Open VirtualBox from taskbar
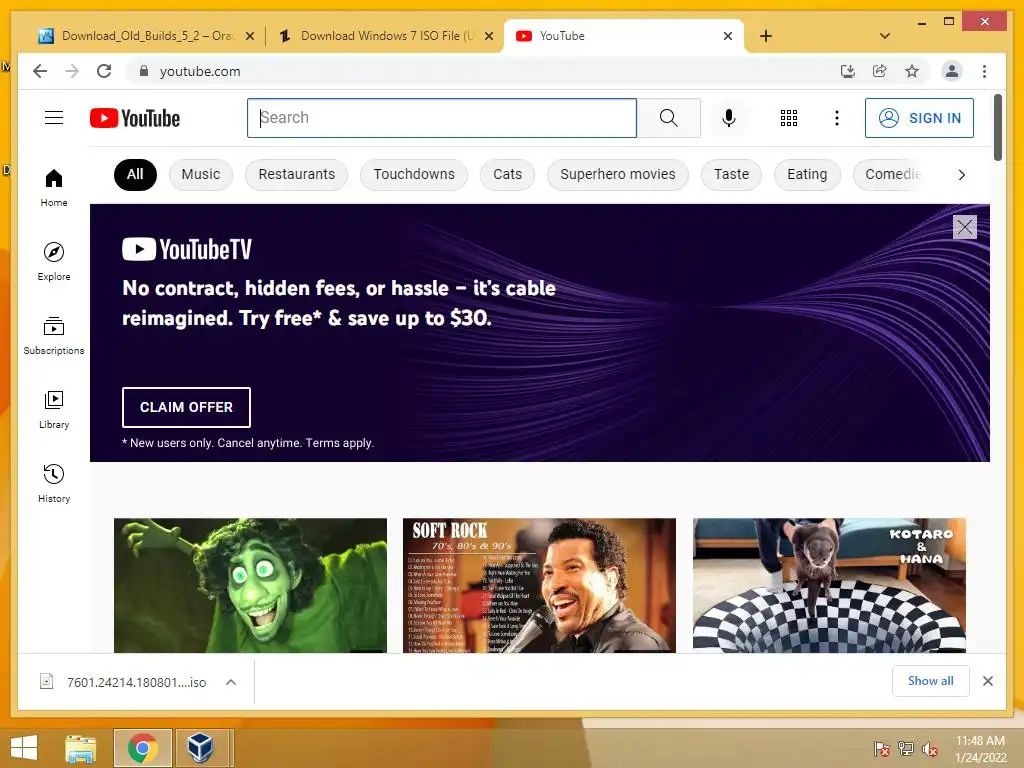Screen dimensions: 1024x768 click(200, 748)
